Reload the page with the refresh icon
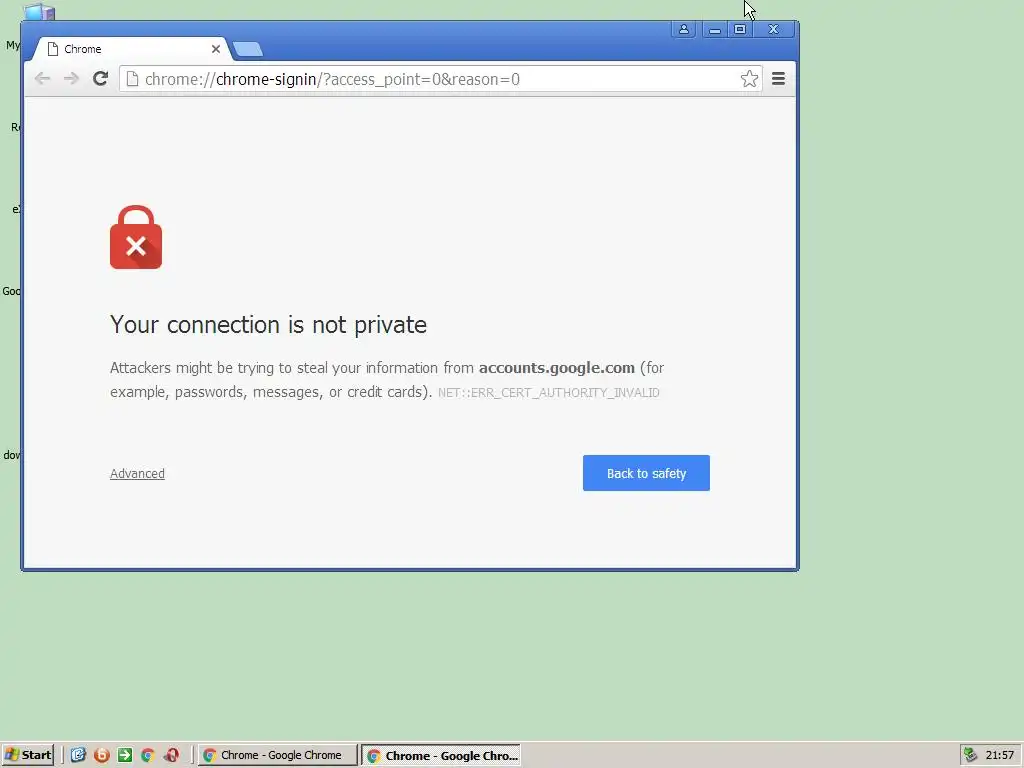Viewport: 1024px width, 768px height. click(100, 79)
